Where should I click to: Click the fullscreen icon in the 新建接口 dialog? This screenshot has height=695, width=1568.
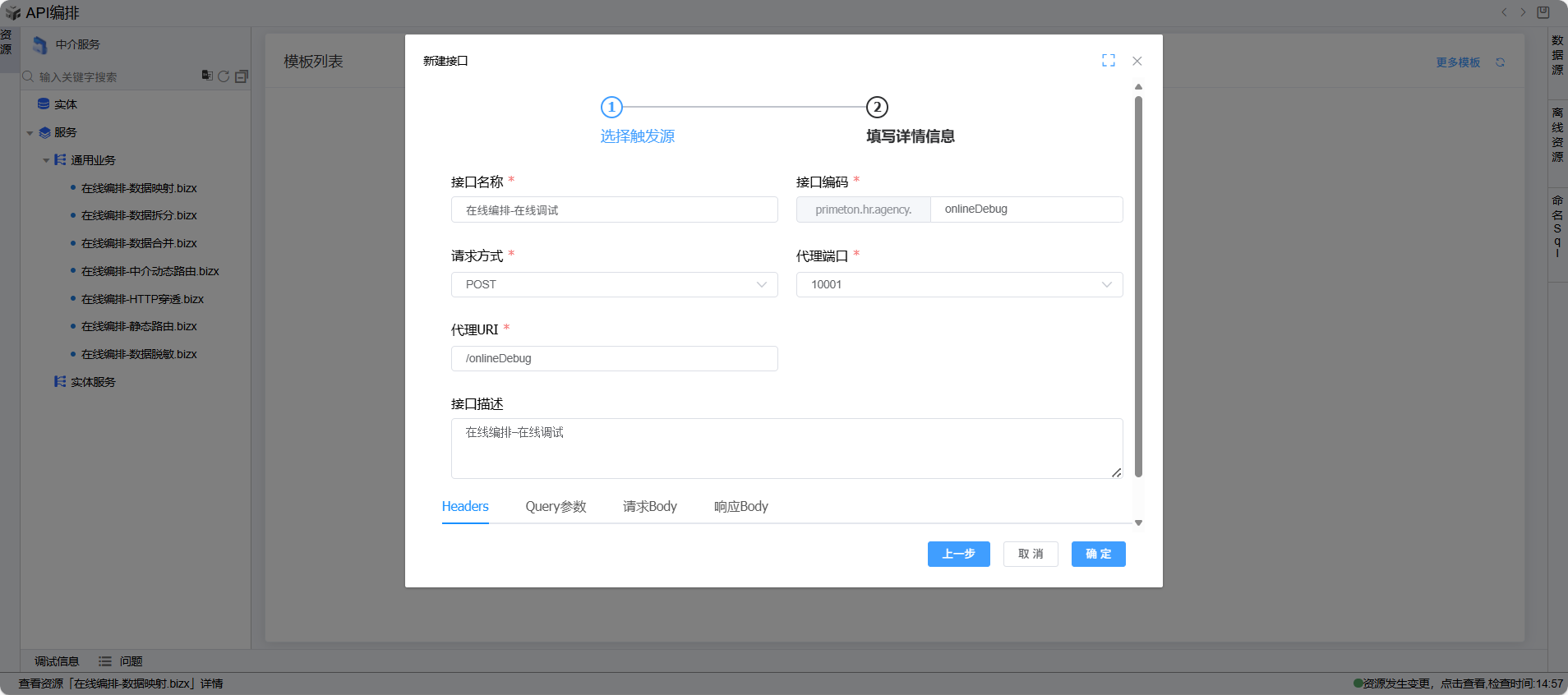(x=1108, y=61)
